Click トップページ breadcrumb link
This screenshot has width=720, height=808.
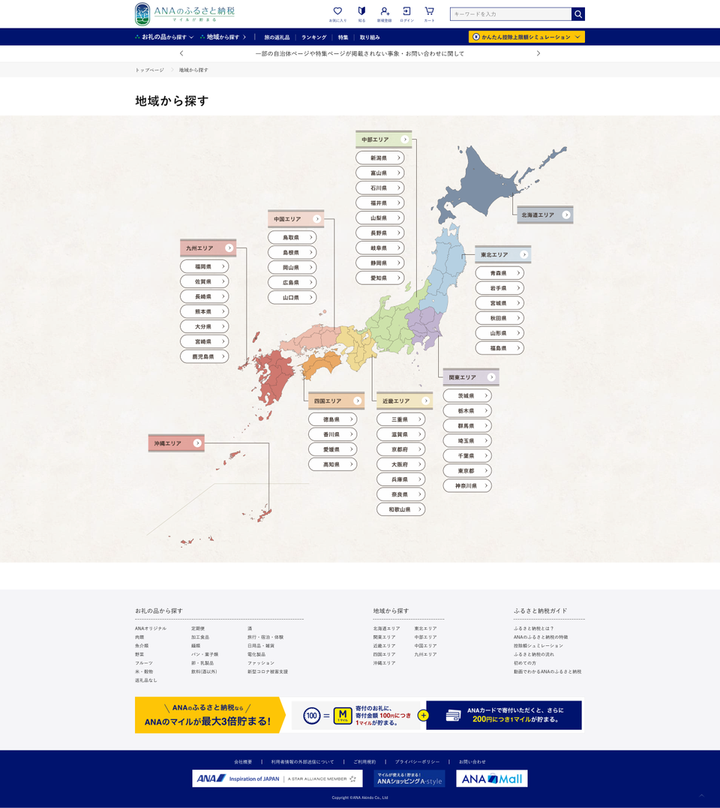(149, 70)
